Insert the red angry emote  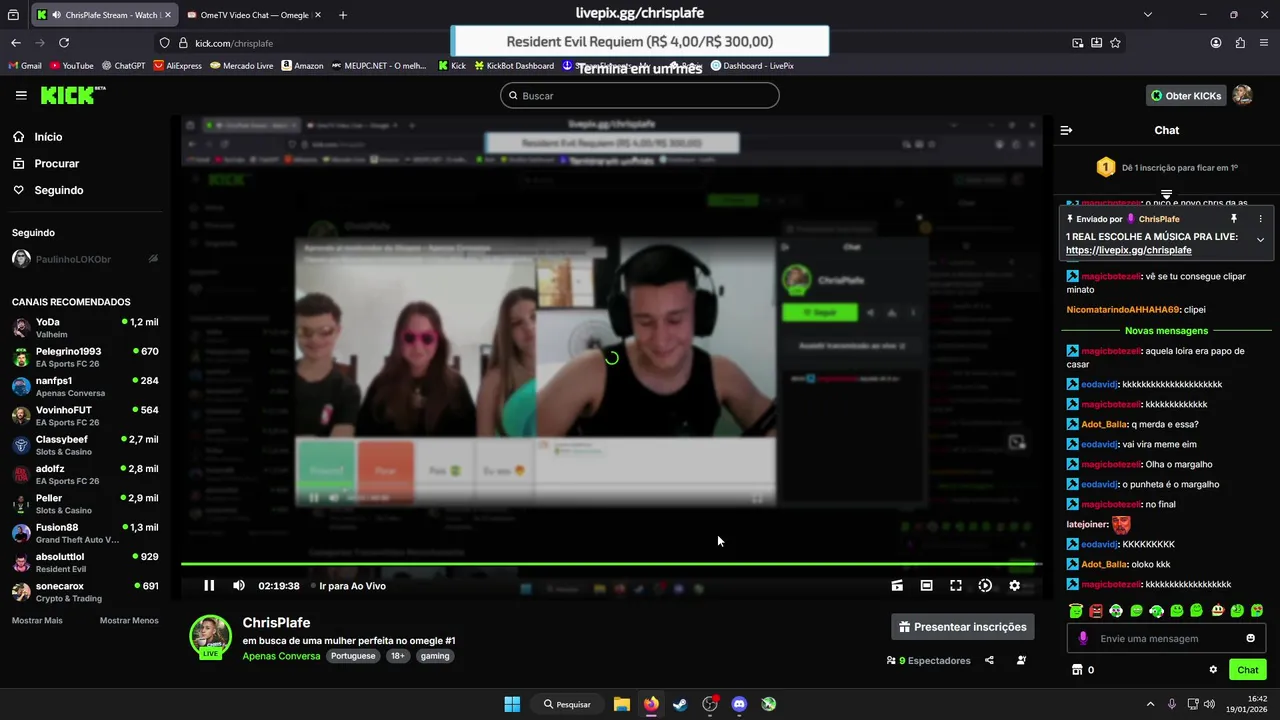coord(1096,610)
